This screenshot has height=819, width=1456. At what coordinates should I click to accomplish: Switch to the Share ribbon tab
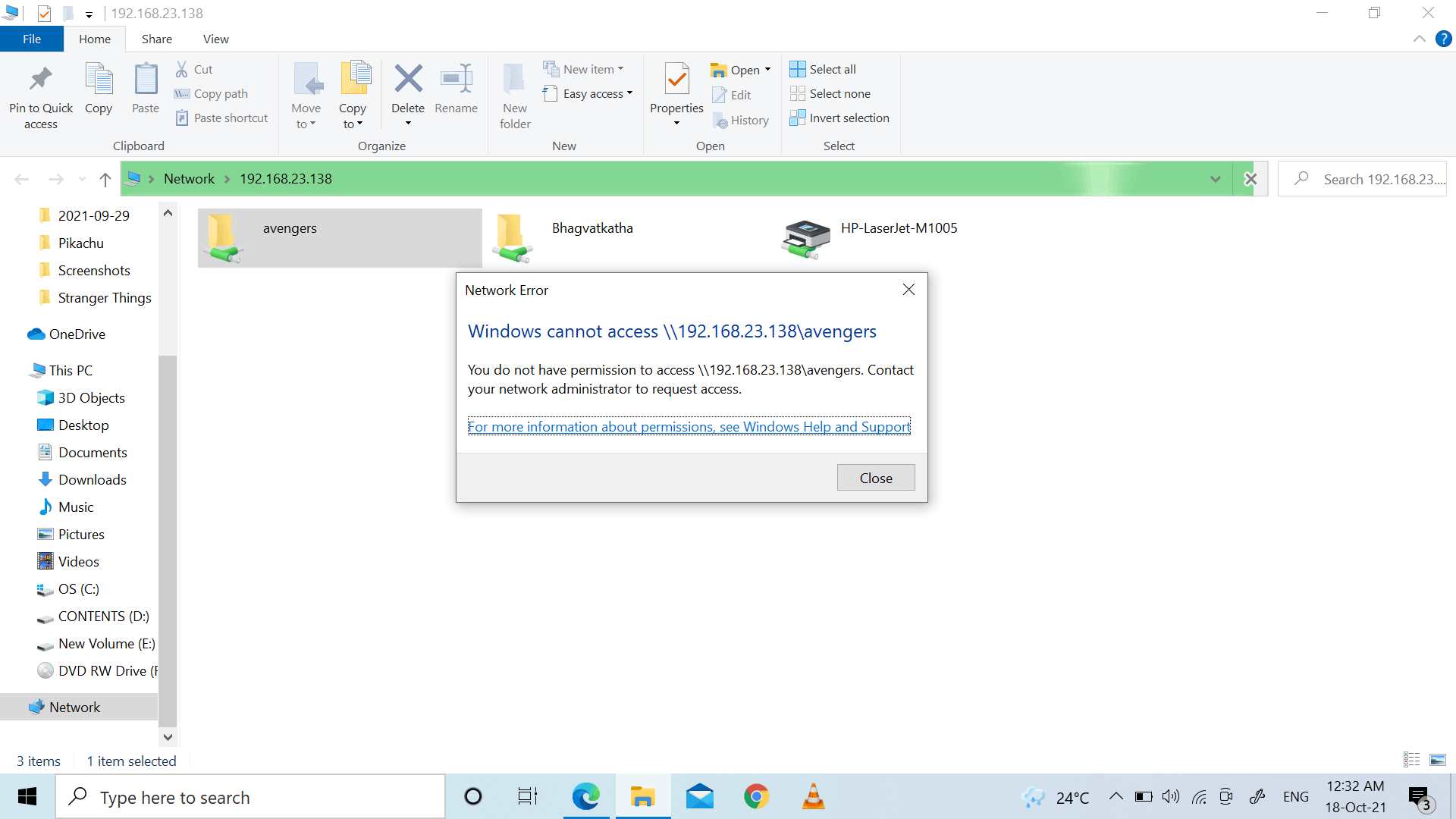coord(156,39)
